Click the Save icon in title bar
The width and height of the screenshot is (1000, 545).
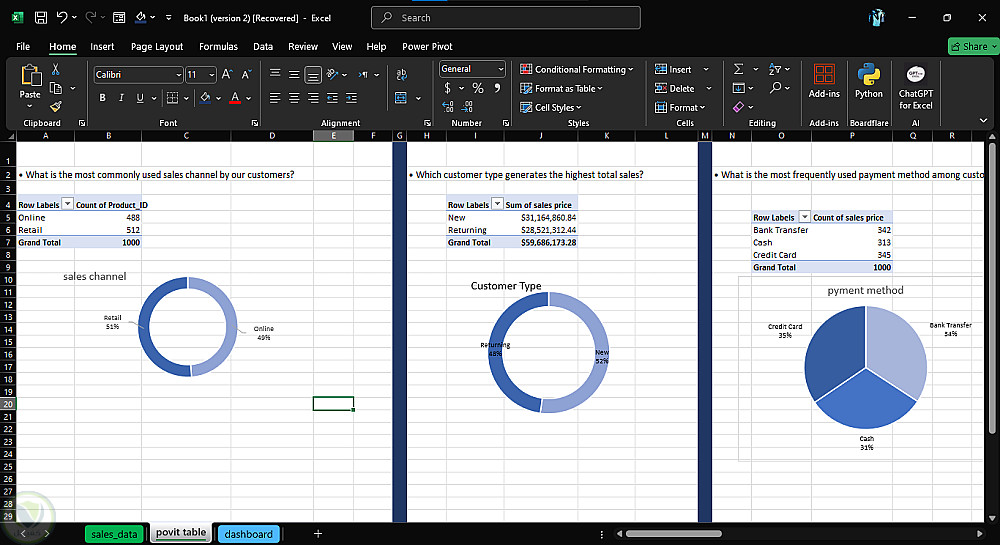[x=40, y=18]
